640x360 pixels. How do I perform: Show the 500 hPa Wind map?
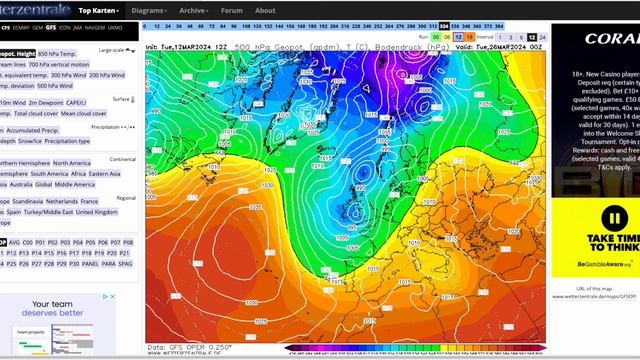coord(55,86)
